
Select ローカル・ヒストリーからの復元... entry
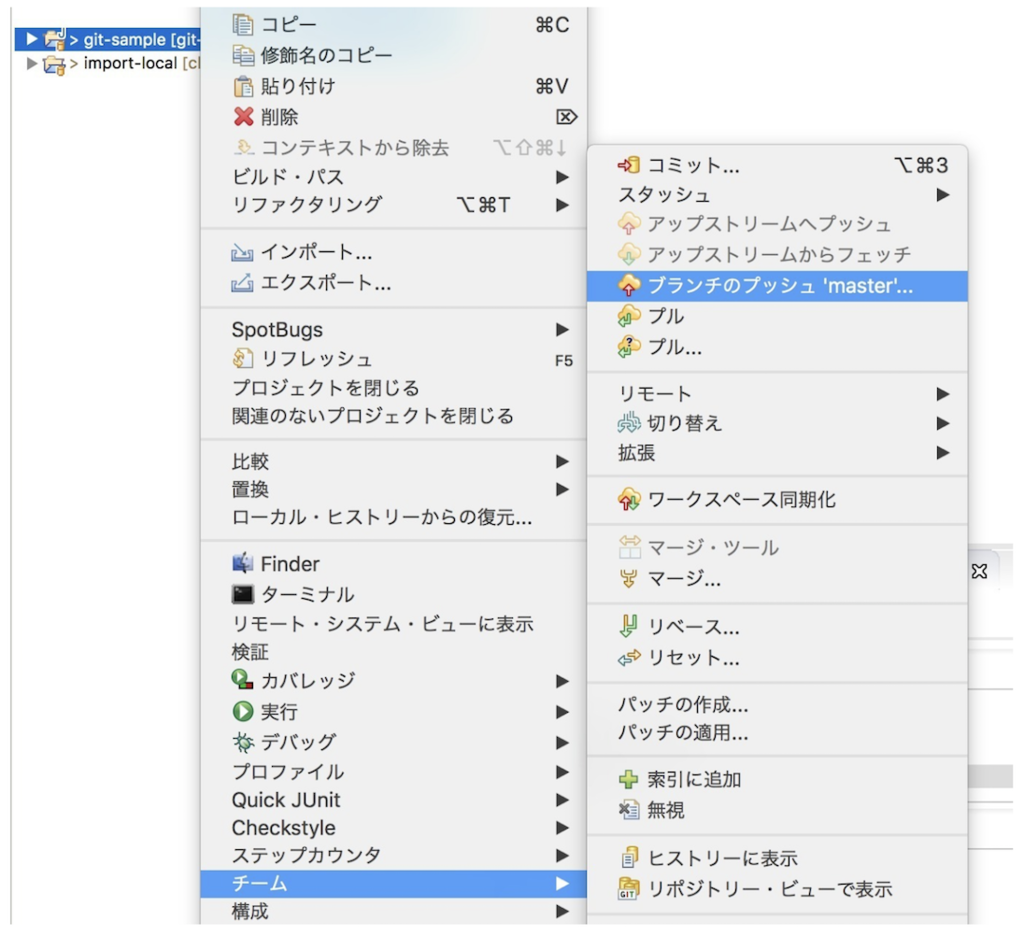click(x=394, y=517)
